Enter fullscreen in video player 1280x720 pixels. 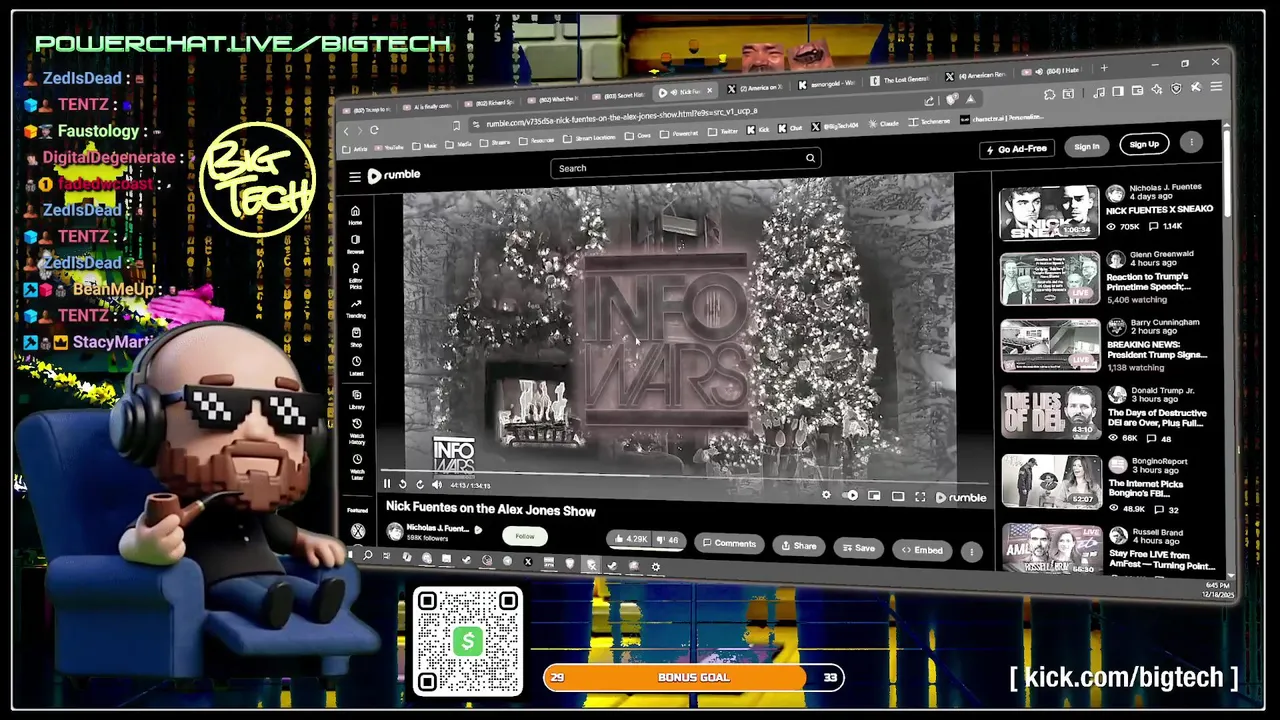point(920,497)
